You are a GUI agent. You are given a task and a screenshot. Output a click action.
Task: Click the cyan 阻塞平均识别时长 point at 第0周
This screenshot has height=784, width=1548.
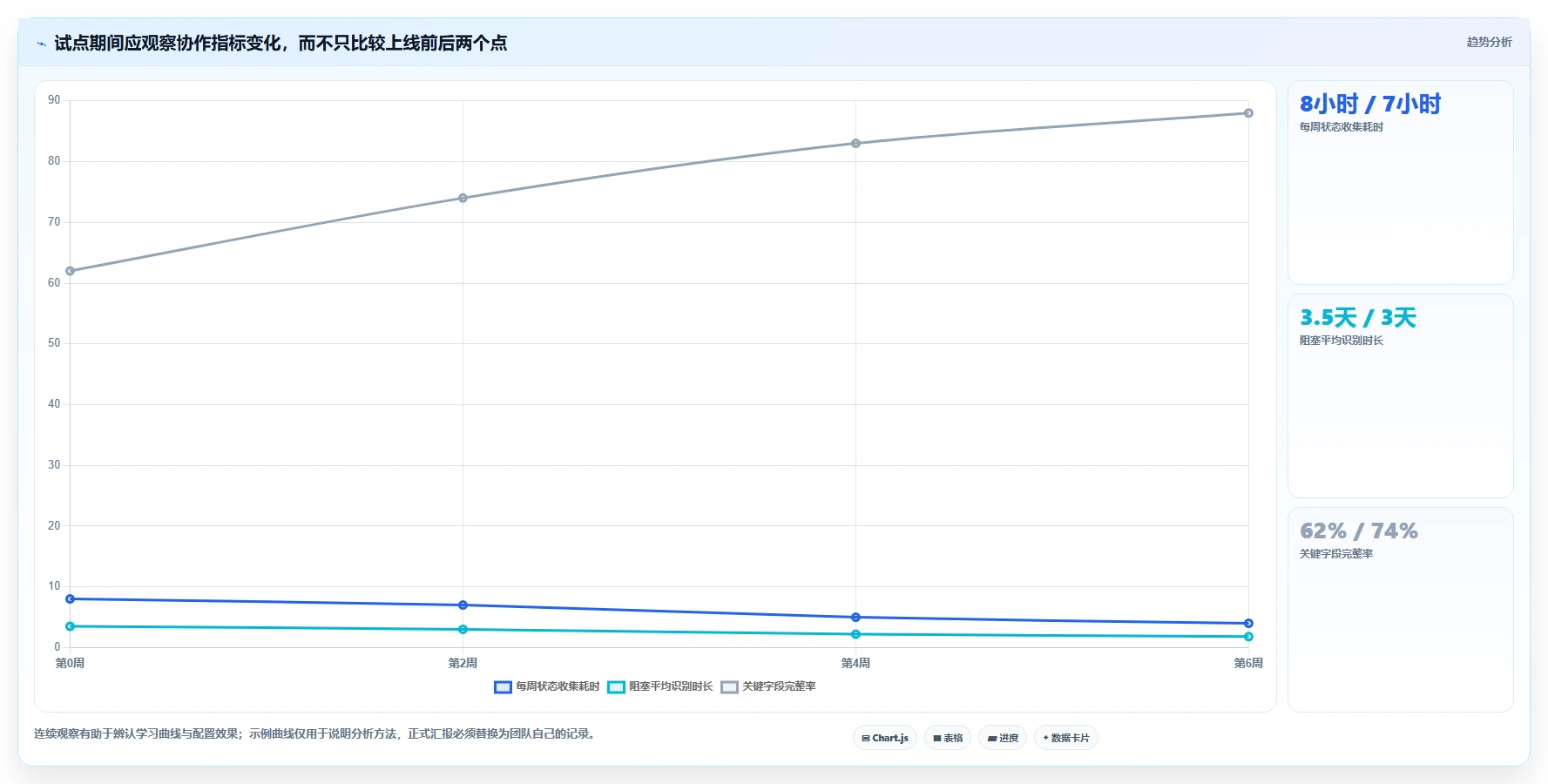pyautogui.click(x=70, y=626)
